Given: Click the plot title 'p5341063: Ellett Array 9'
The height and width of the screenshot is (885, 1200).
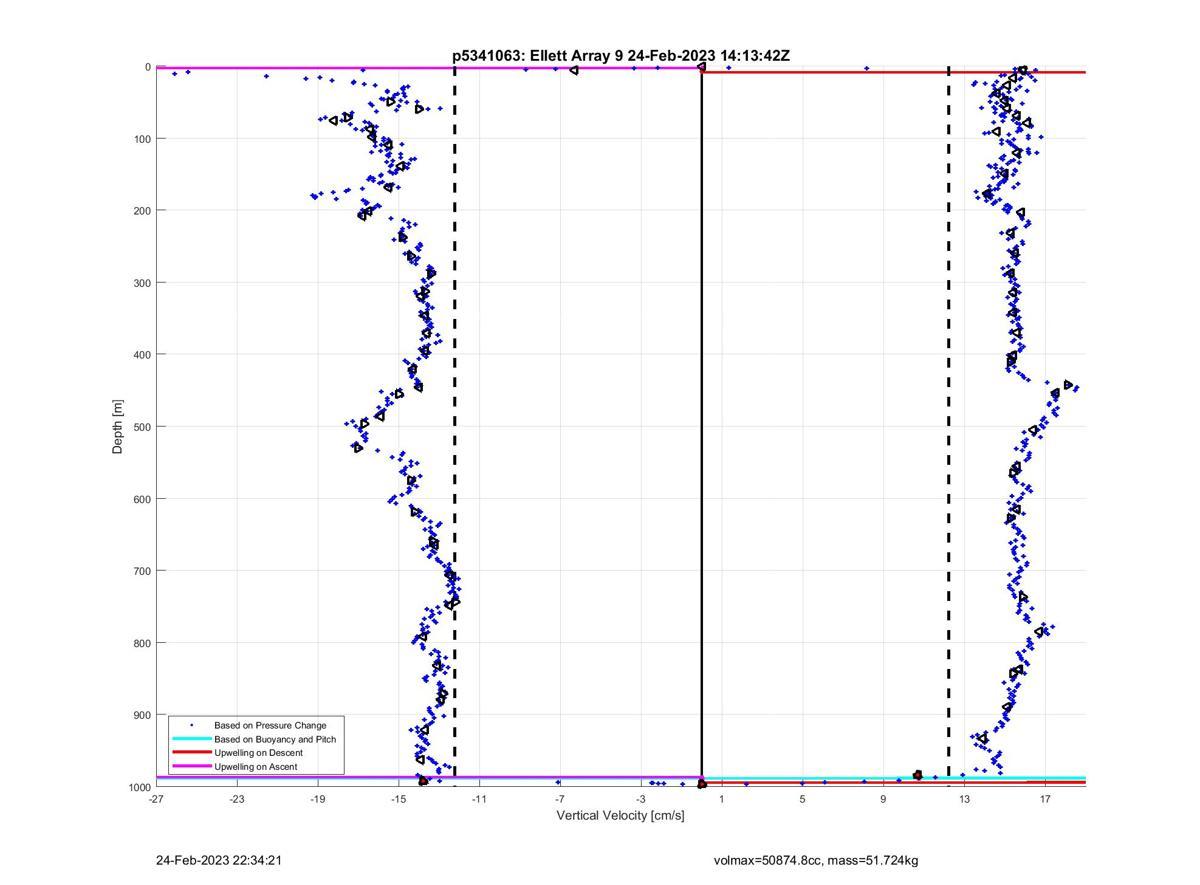Looking at the screenshot, I should (x=538, y=56).
